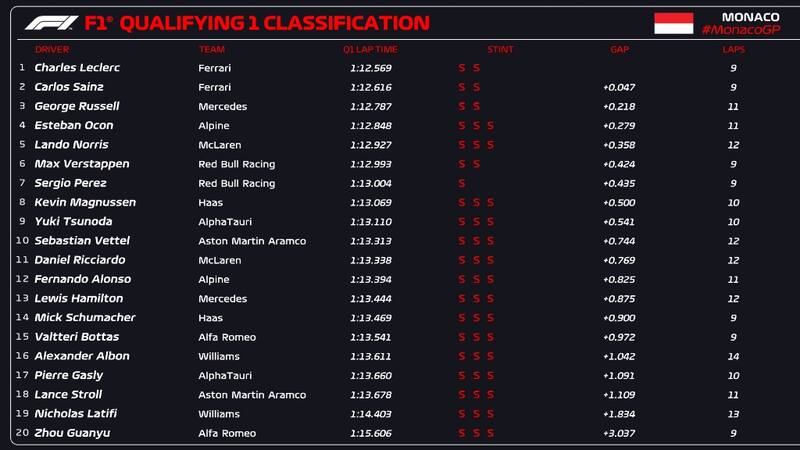Click the LAPS column header

click(x=734, y=49)
